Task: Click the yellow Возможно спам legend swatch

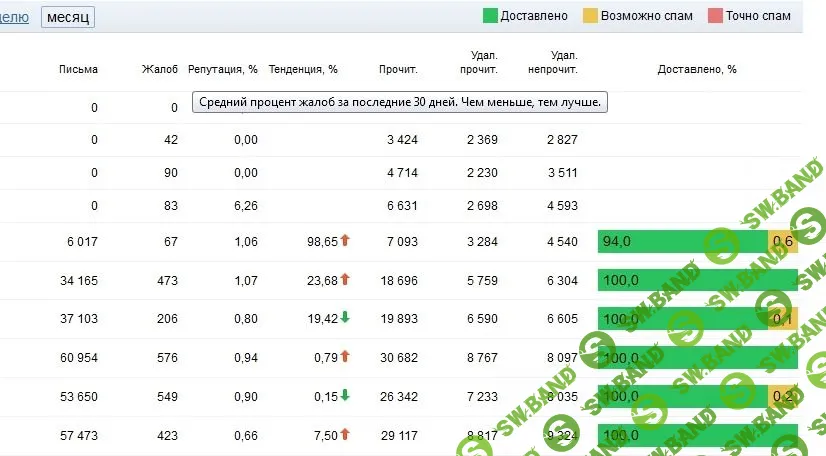Action: click(x=590, y=16)
